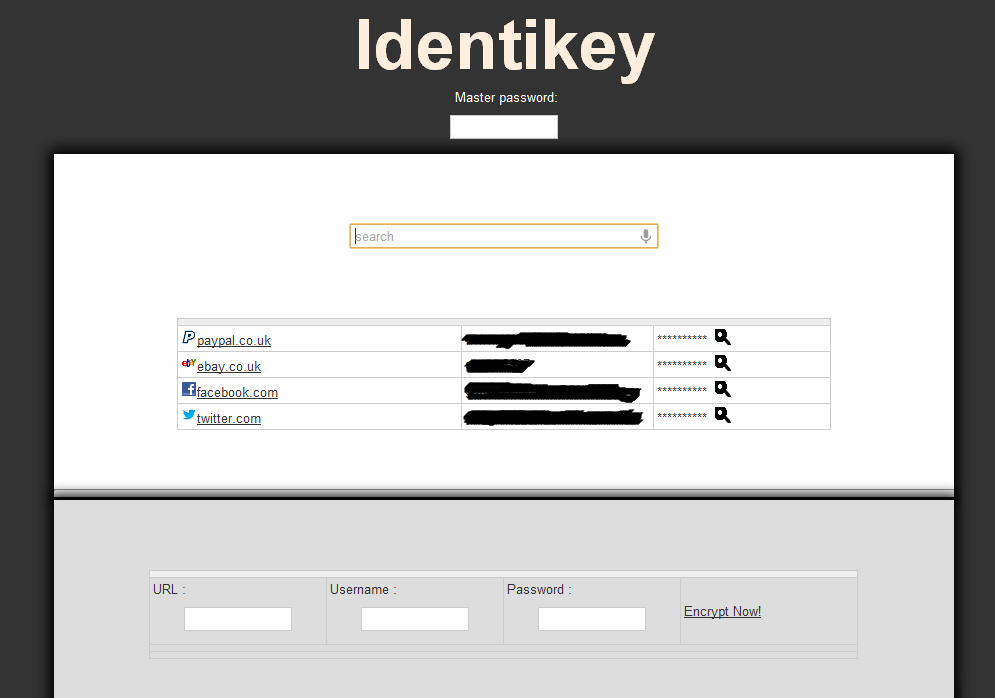Focus the Master password field
Viewport: 995px width, 698px height.
[503, 127]
